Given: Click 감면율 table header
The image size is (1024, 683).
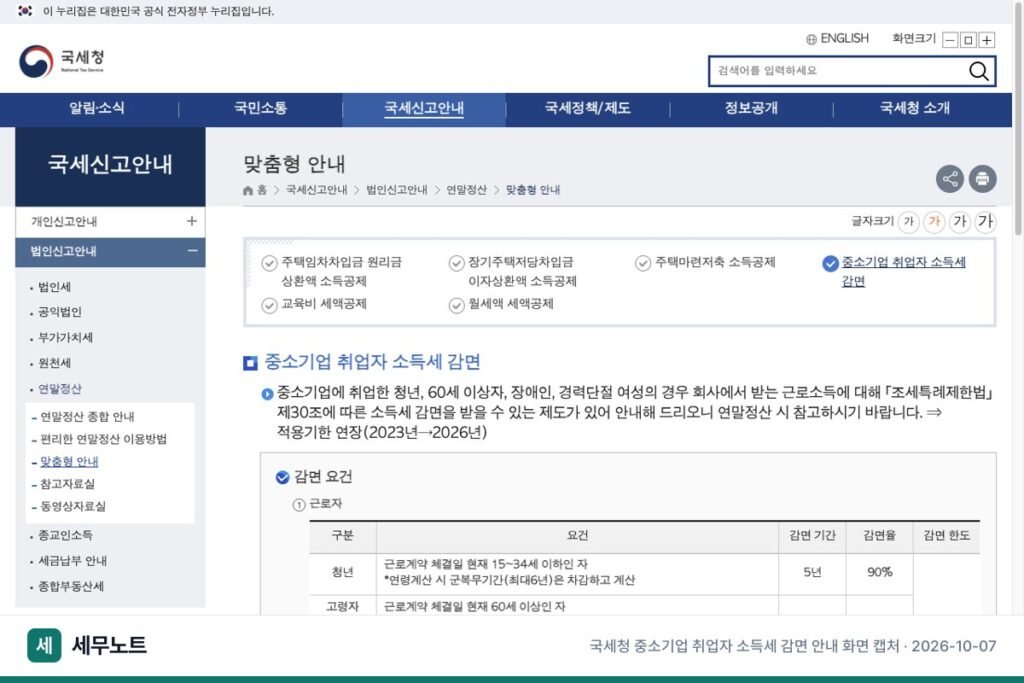Looking at the screenshot, I should click(x=879, y=536).
